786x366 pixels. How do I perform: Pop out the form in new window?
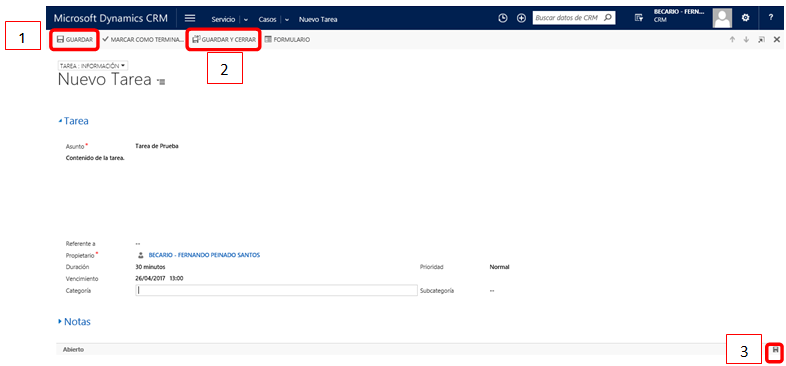pyautogui.click(x=761, y=40)
